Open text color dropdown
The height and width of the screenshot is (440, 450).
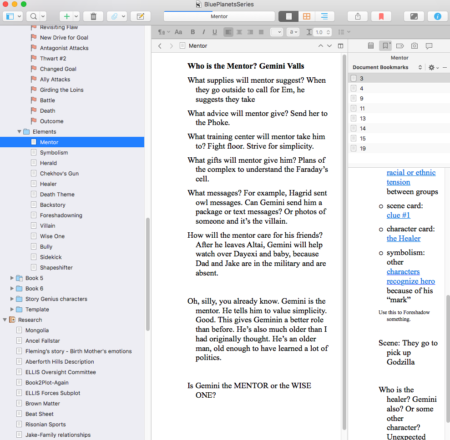[276, 32]
